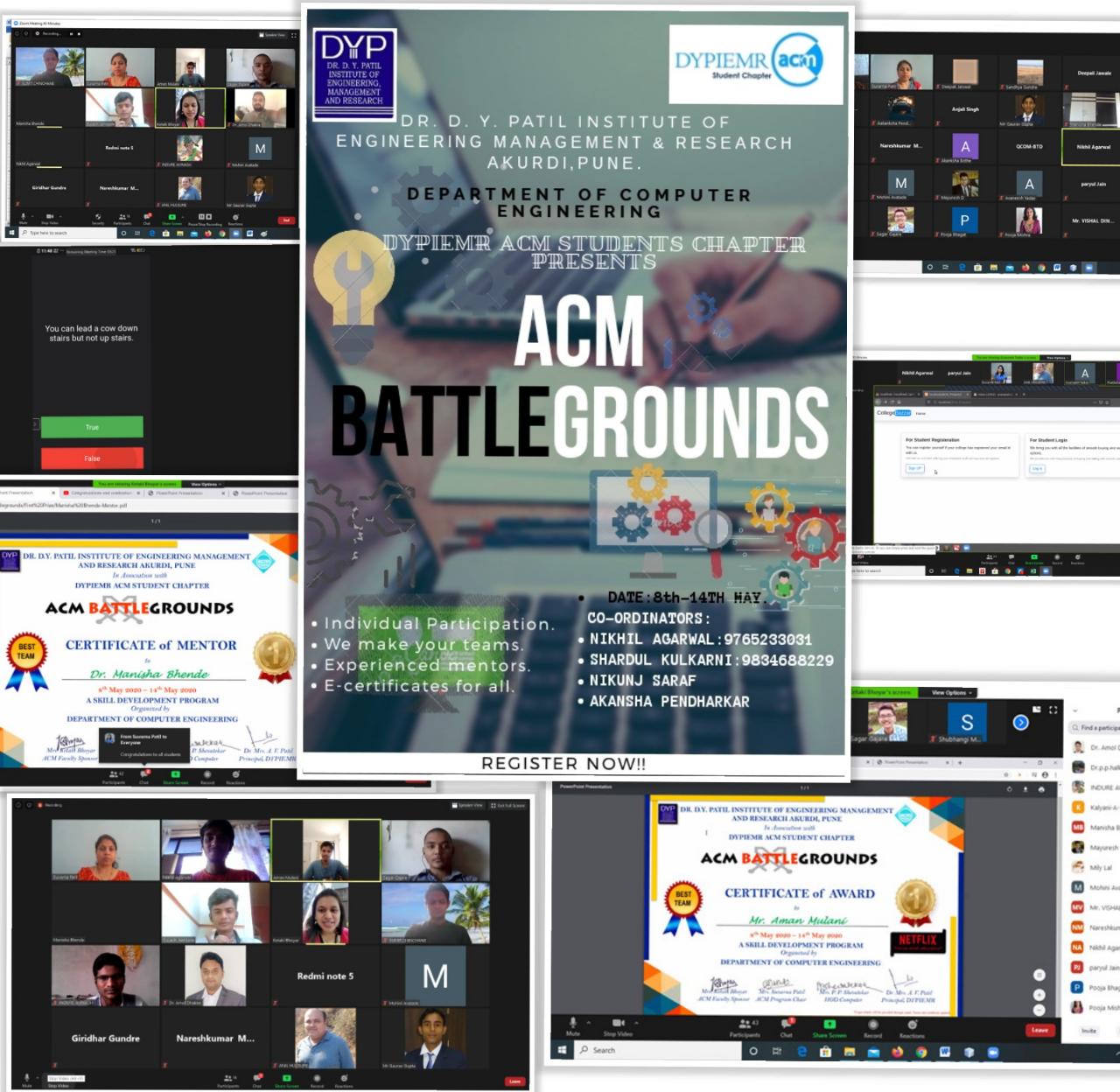Show next video thumbnails with blue arrow
Viewport: 1120px width, 1092px height.
coord(1020,722)
